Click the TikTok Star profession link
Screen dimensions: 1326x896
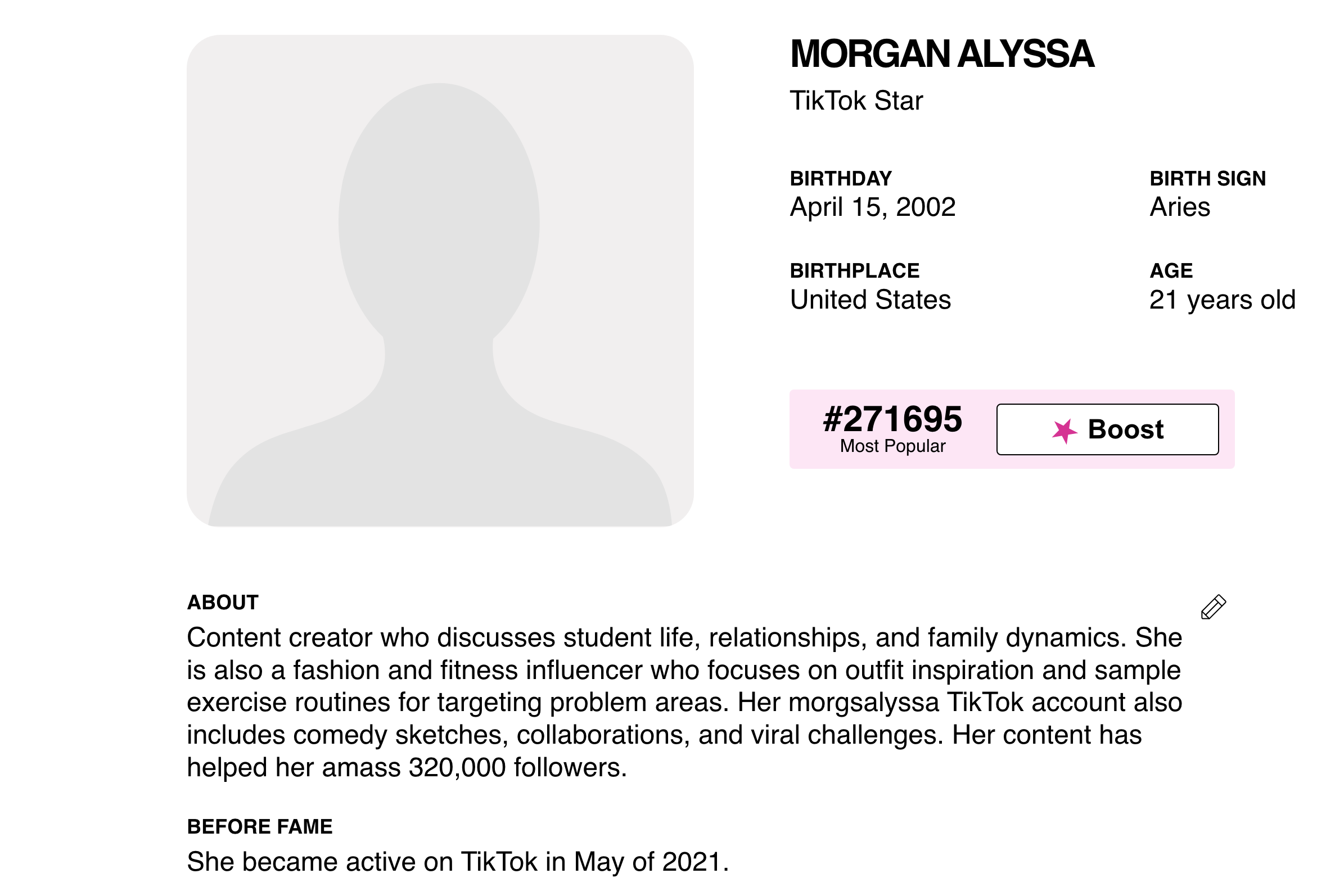point(856,101)
